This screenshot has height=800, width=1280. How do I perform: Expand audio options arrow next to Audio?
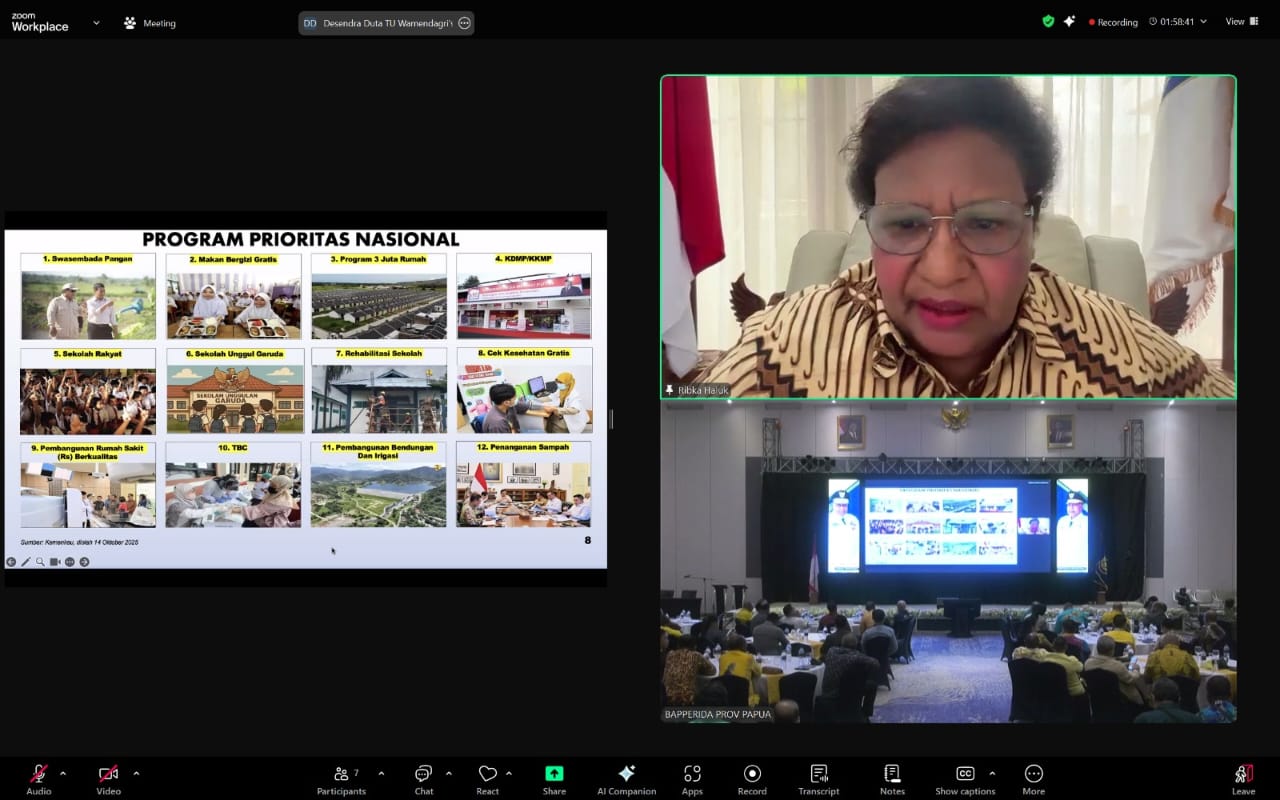point(63,773)
